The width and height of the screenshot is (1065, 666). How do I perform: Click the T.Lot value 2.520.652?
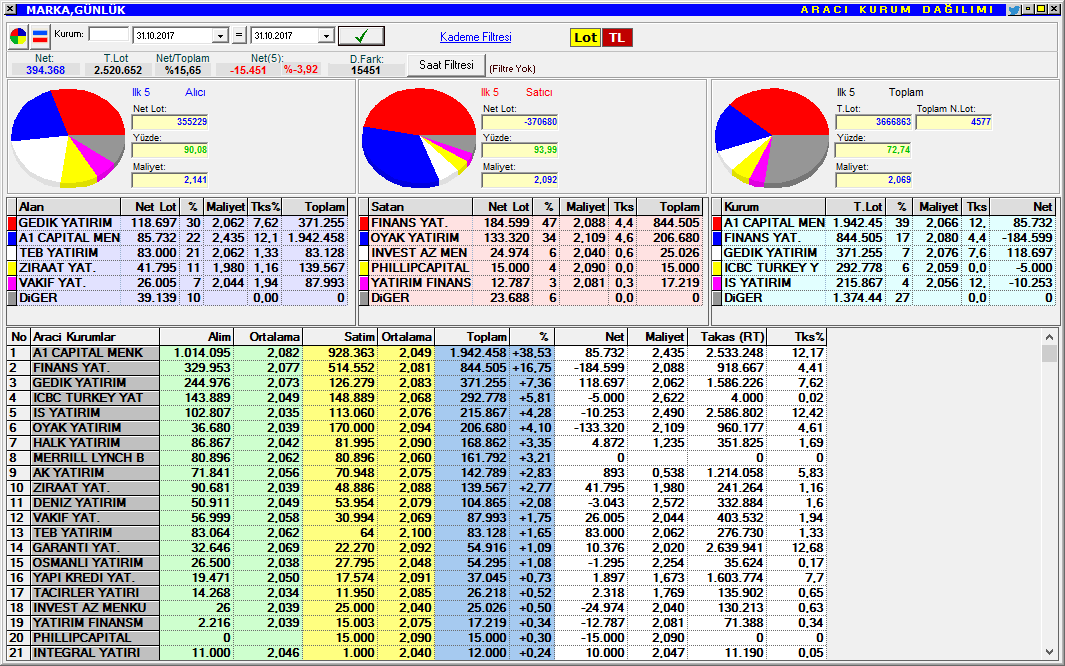tap(118, 70)
